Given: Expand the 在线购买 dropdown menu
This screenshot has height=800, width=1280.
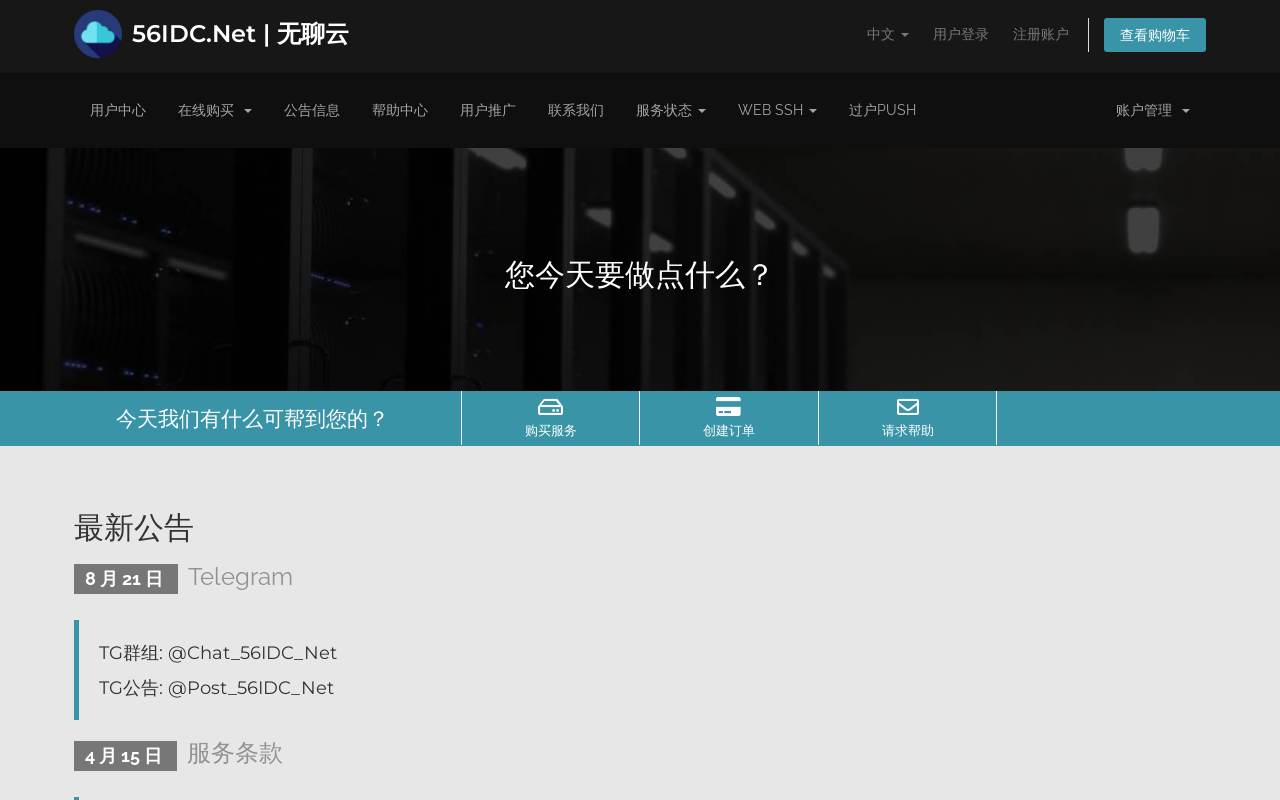Looking at the screenshot, I should 215,110.
